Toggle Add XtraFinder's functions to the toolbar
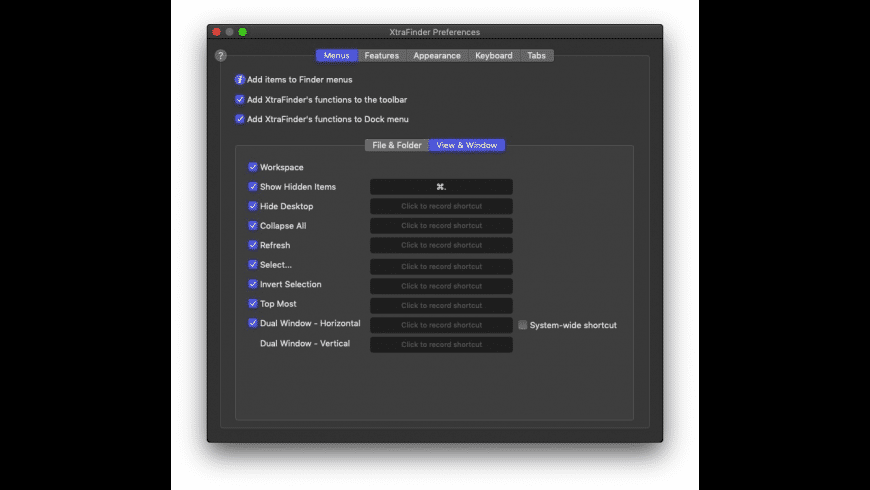Screen dimensions: 870x490 (x=240, y=99)
